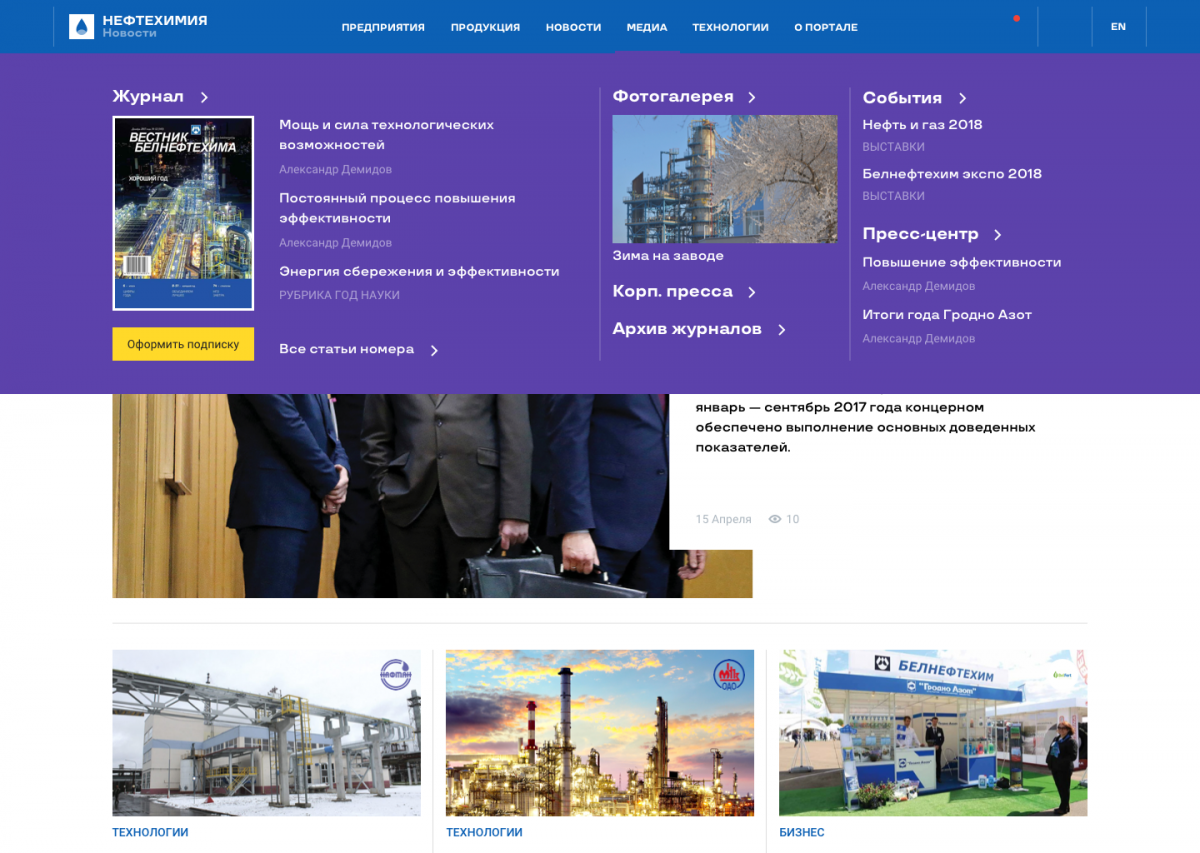Open the Белнефтехим exhibition stand card image
The width and height of the screenshot is (1200, 853).
pyautogui.click(x=933, y=733)
